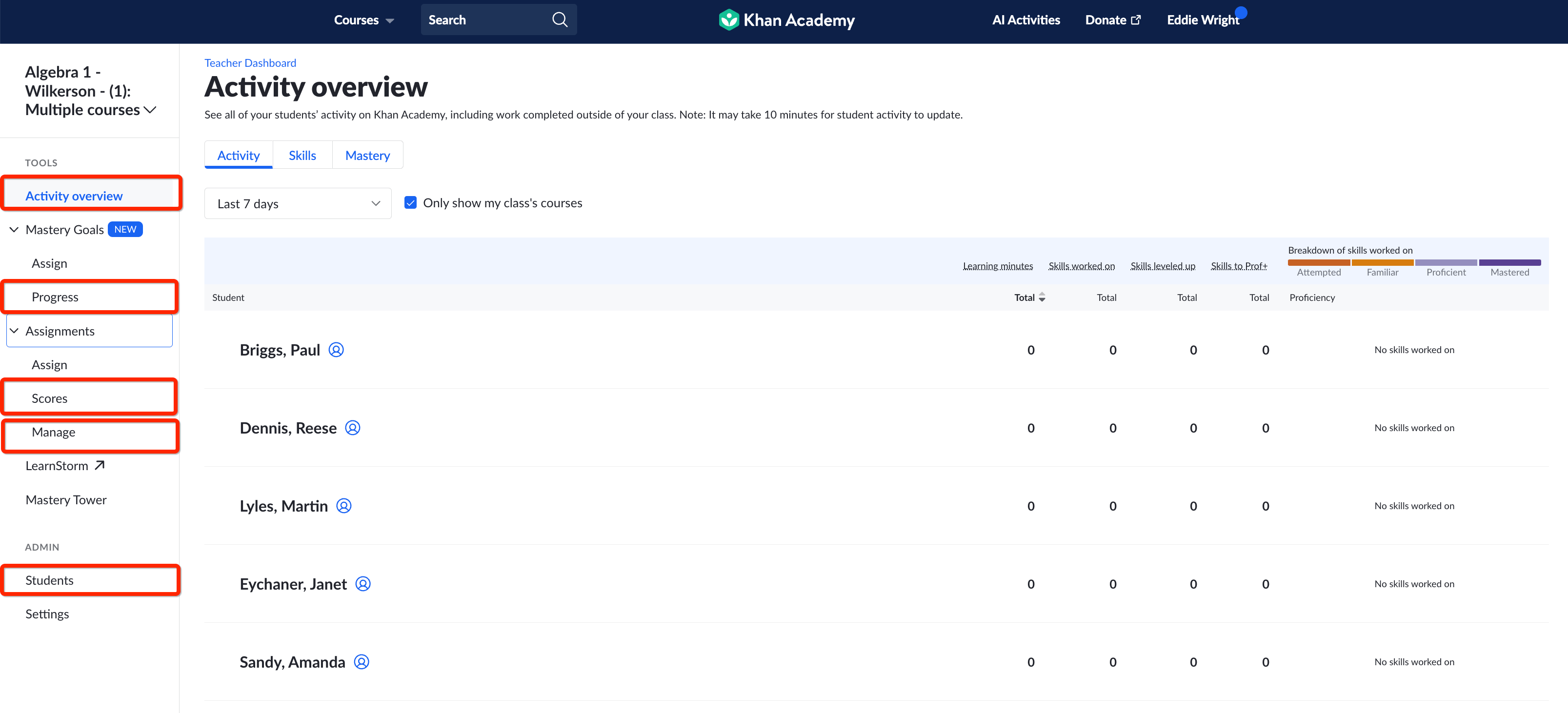The height and width of the screenshot is (713, 1568).
Task: Click the Khan Academy logo
Action: tap(786, 19)
